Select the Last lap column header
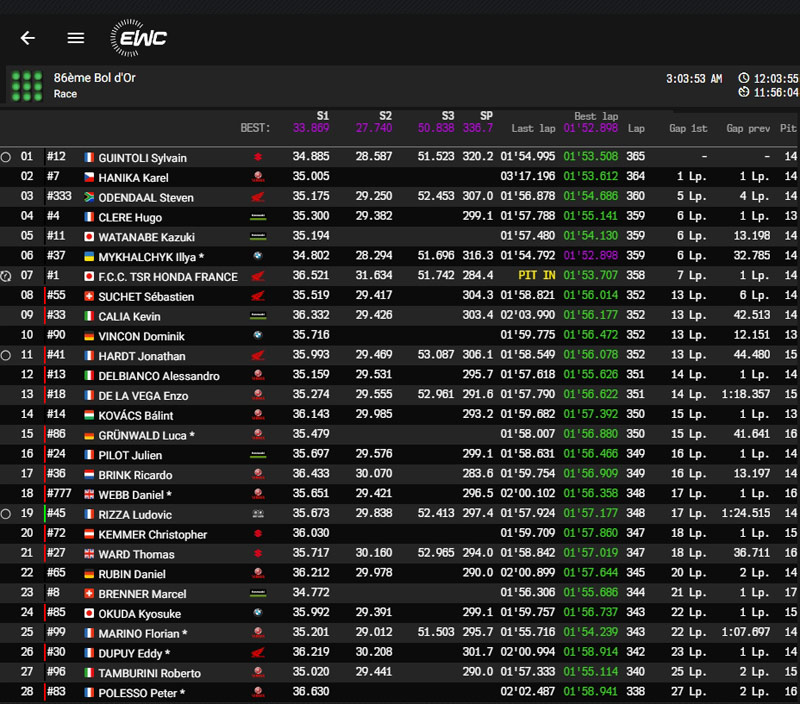 click(534, 129)
